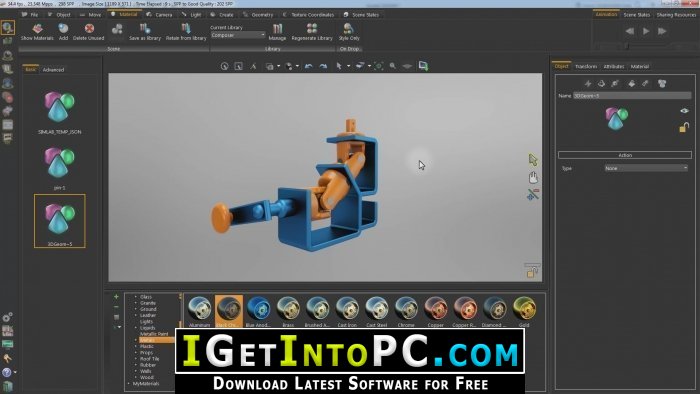Open the Transform tab in properties panel

point(586,66)
